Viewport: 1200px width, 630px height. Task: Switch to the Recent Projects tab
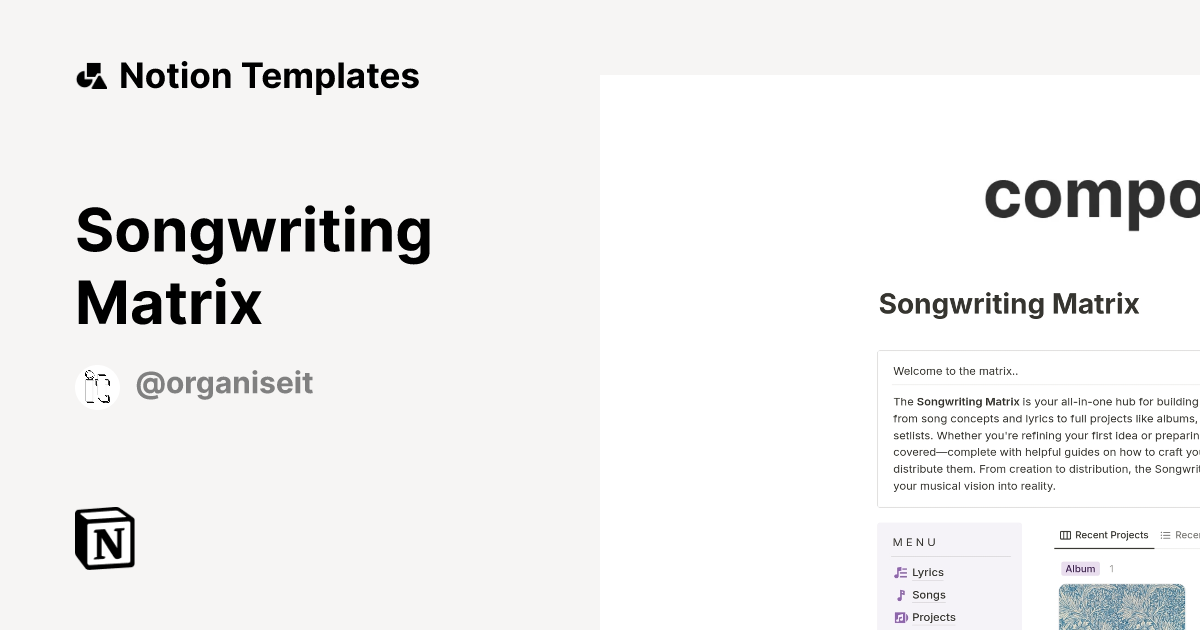click(1110, 535)
